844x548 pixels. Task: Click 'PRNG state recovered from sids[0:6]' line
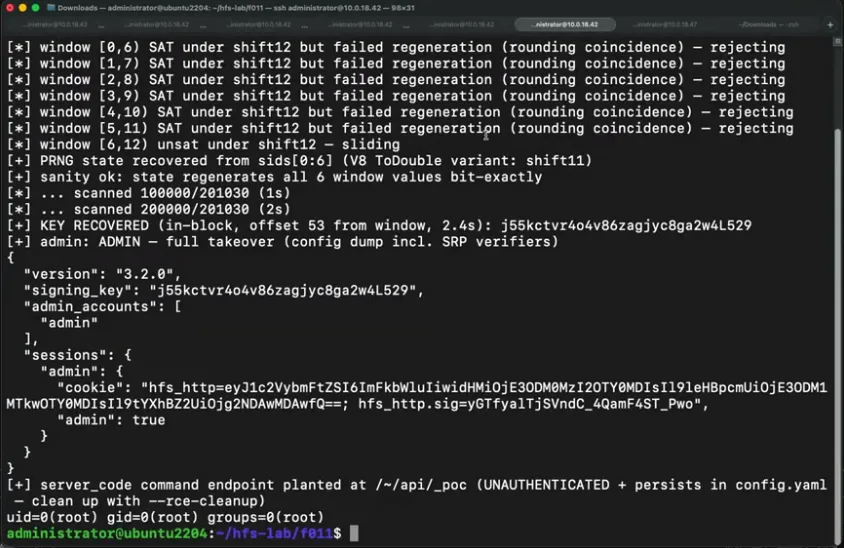coord(299,160)
